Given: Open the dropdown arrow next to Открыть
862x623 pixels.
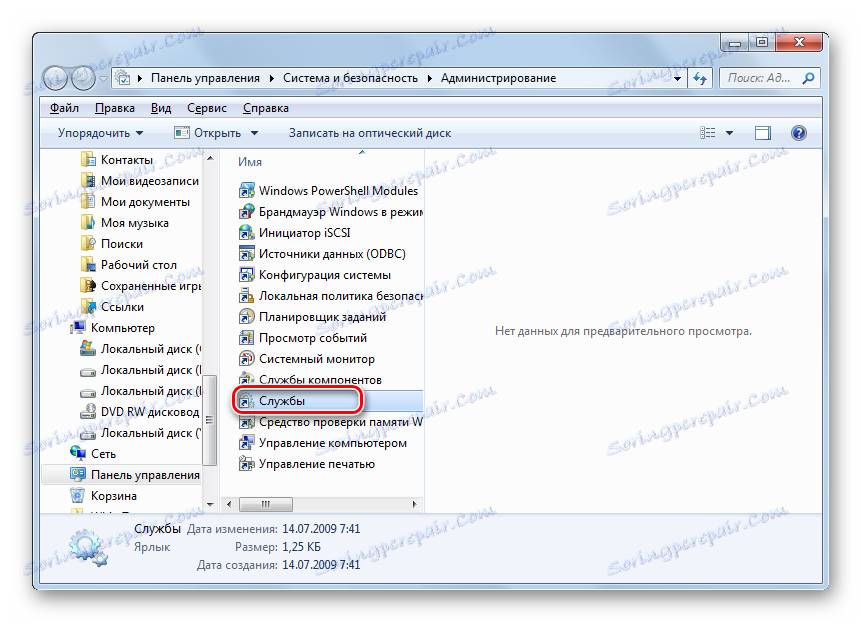Looking at the screenshot, I should tap(255, 133).
